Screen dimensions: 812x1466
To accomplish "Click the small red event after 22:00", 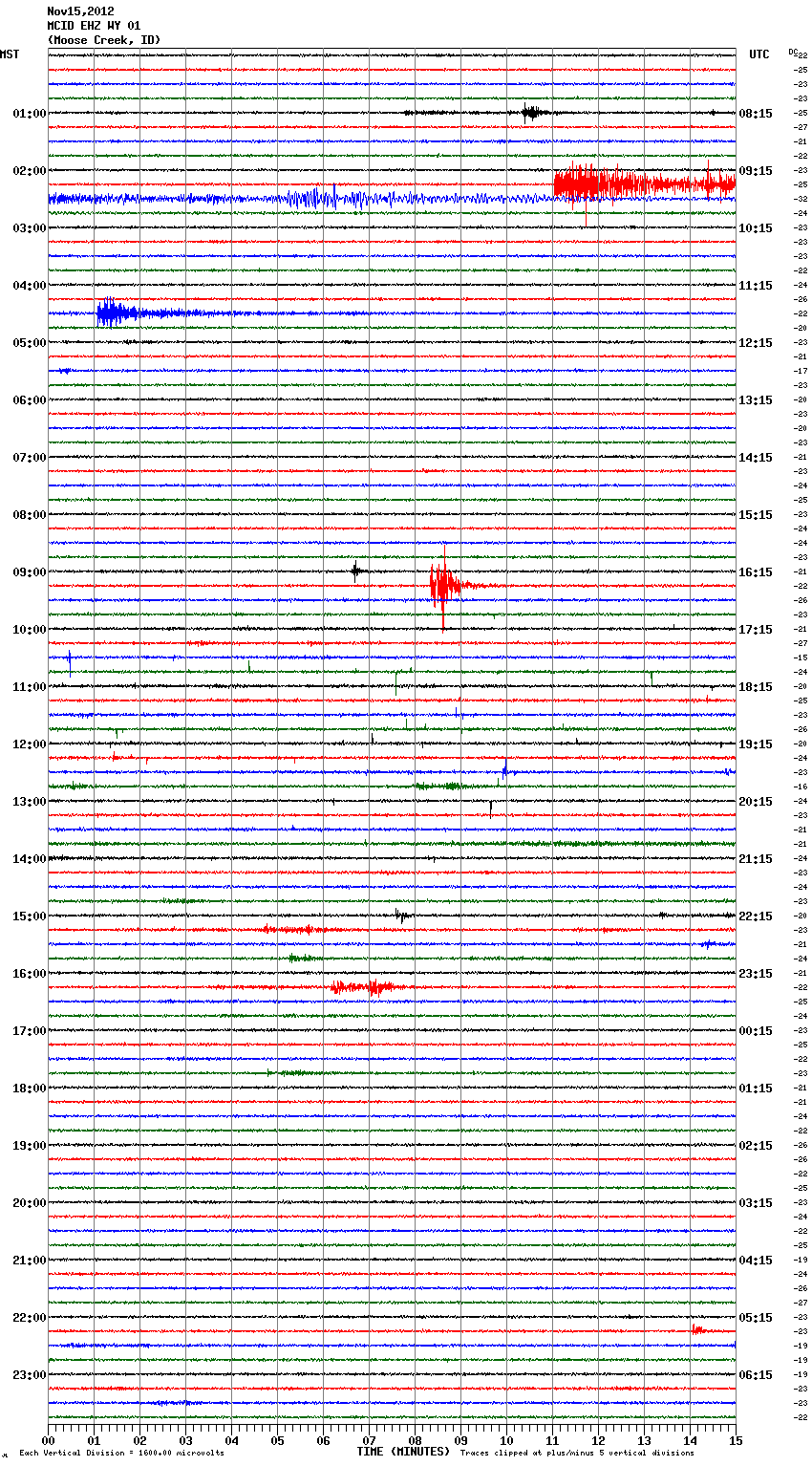I will coord(697,1330).
